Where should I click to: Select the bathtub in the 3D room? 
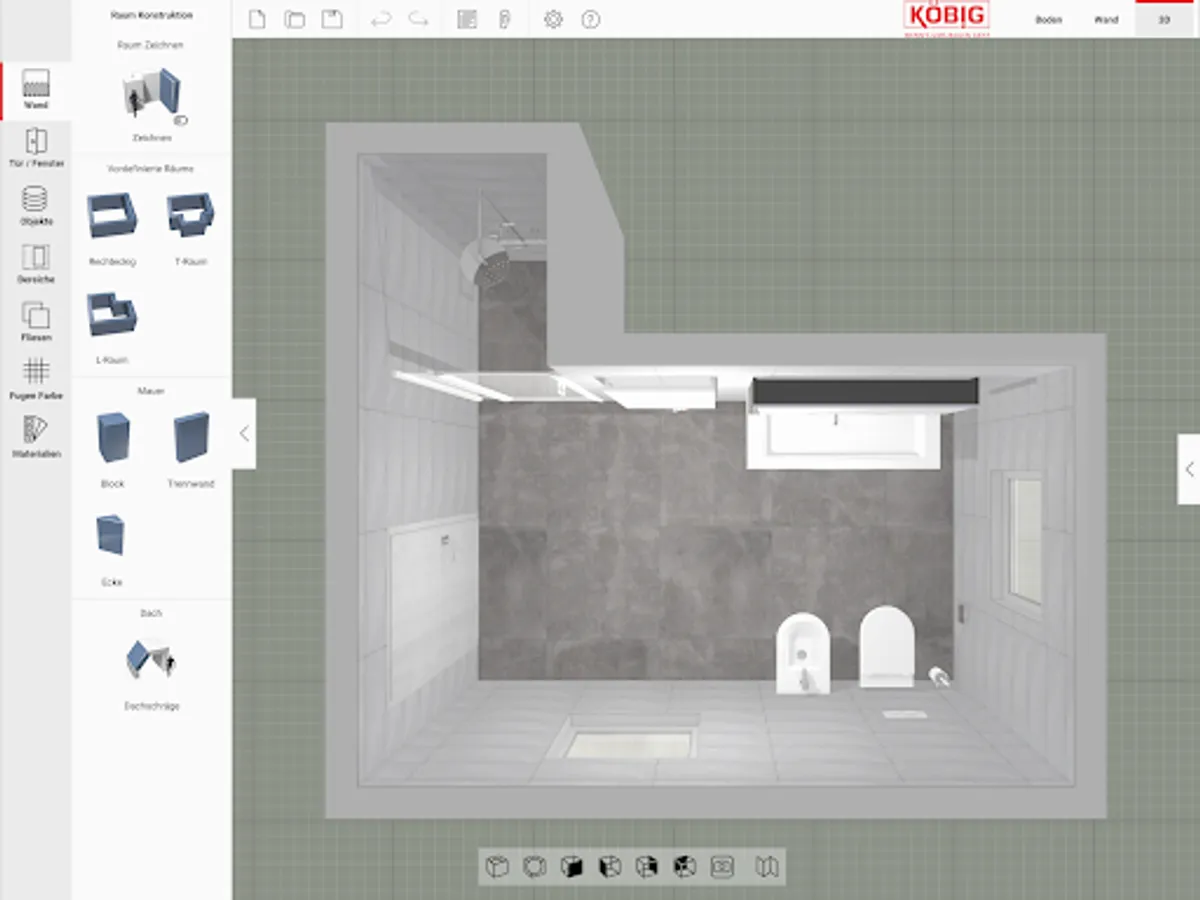844,441
